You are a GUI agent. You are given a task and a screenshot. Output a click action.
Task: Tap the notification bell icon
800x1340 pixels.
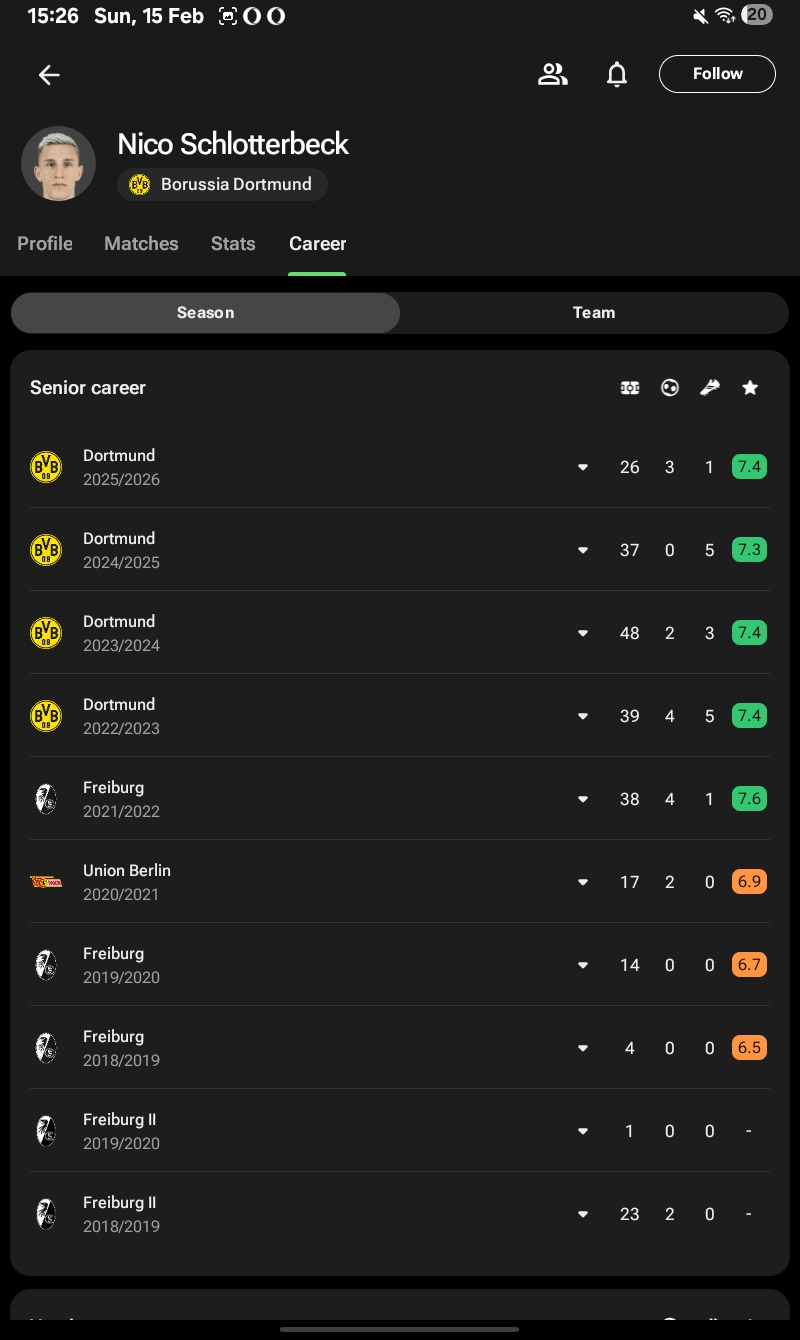coord(617,74)
